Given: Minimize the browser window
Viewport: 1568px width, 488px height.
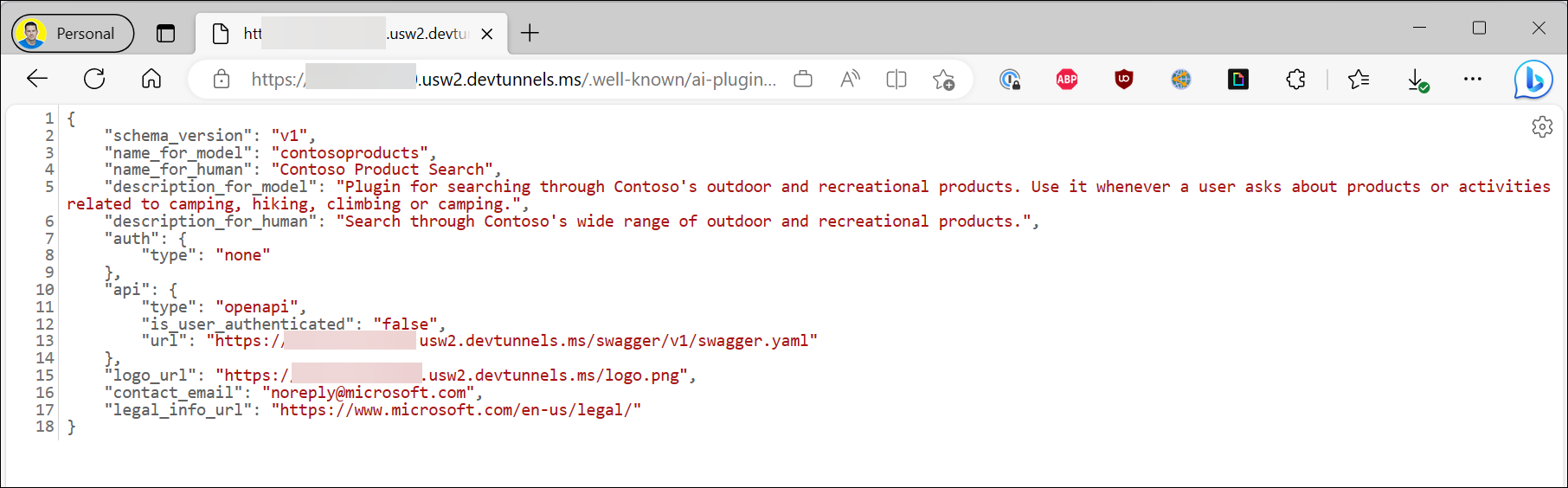Looking at the screenshot, I should click(1419, 28).
